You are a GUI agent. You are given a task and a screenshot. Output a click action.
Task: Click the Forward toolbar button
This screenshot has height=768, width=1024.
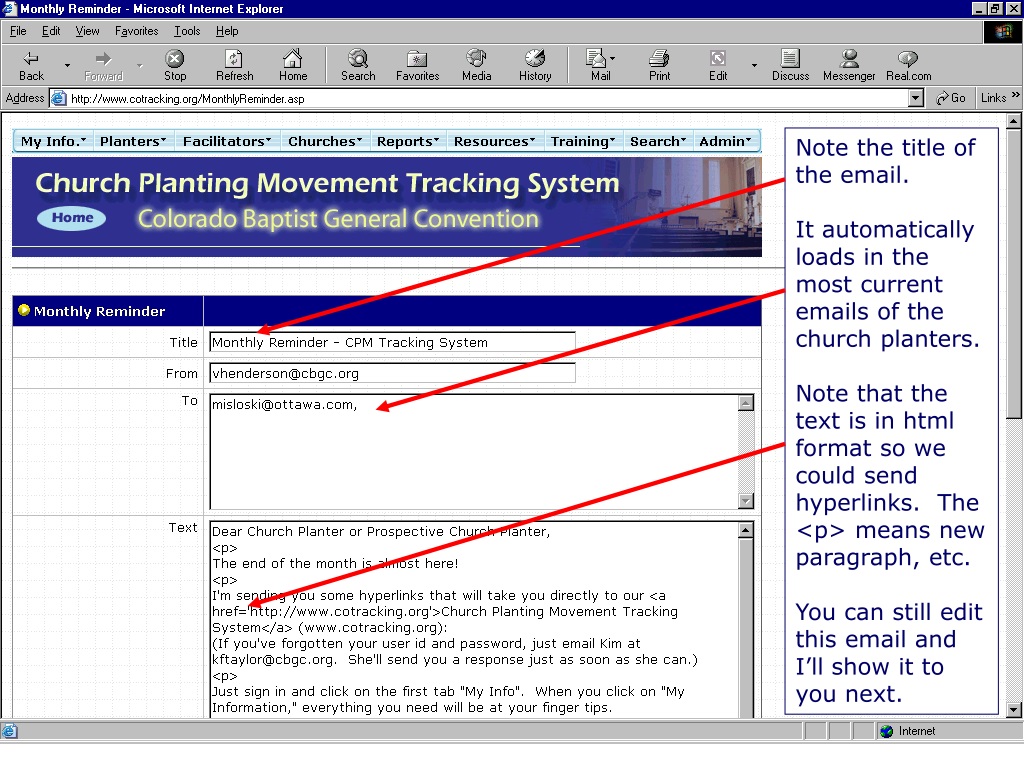[x=103, y=65]
